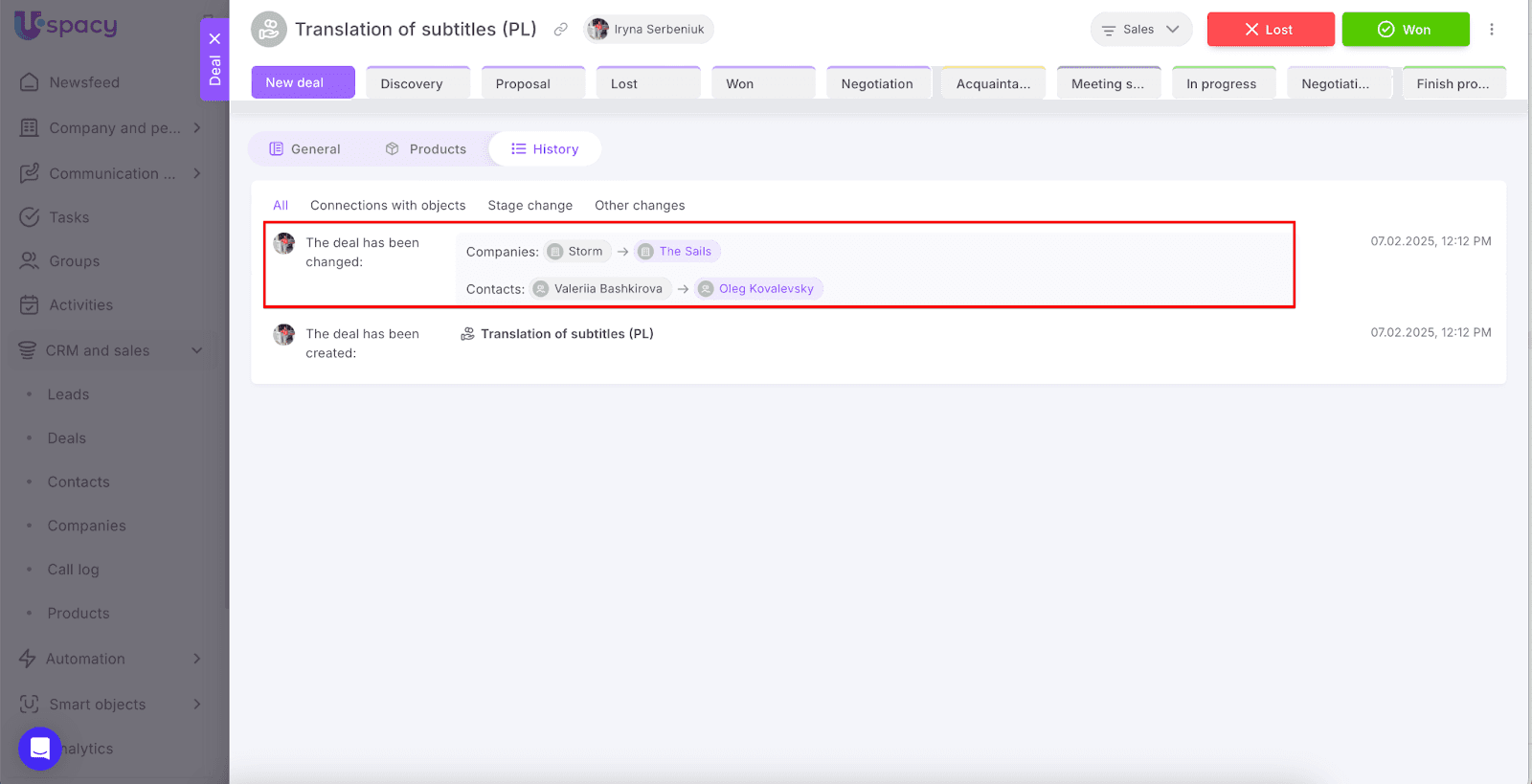Close the Deal side panel
1532x784 pixels.
click(214, 39)
